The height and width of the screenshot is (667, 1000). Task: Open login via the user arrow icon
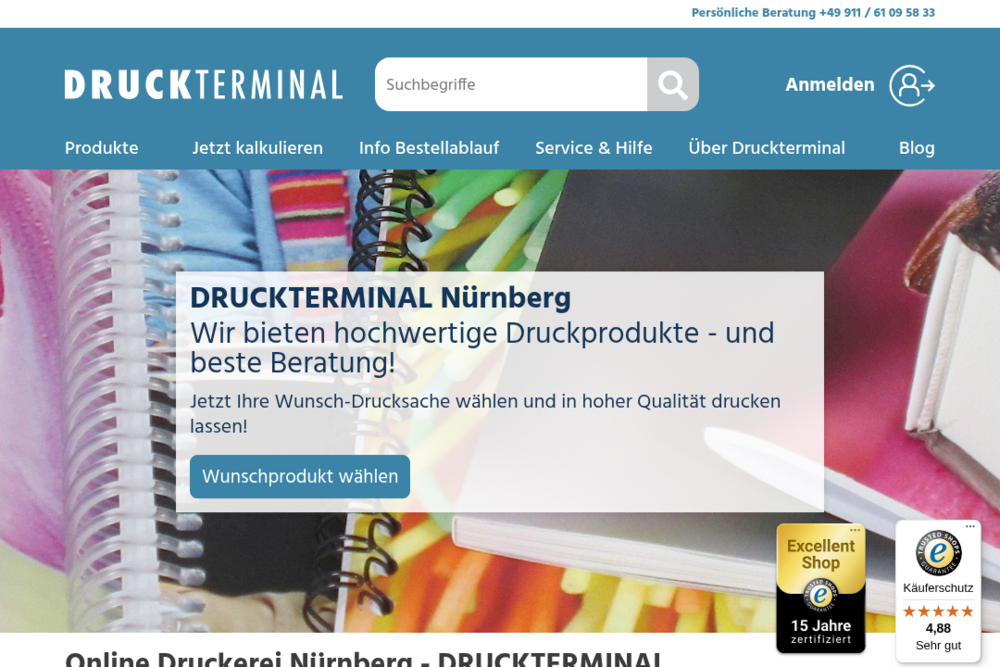(x=911, y=85)
